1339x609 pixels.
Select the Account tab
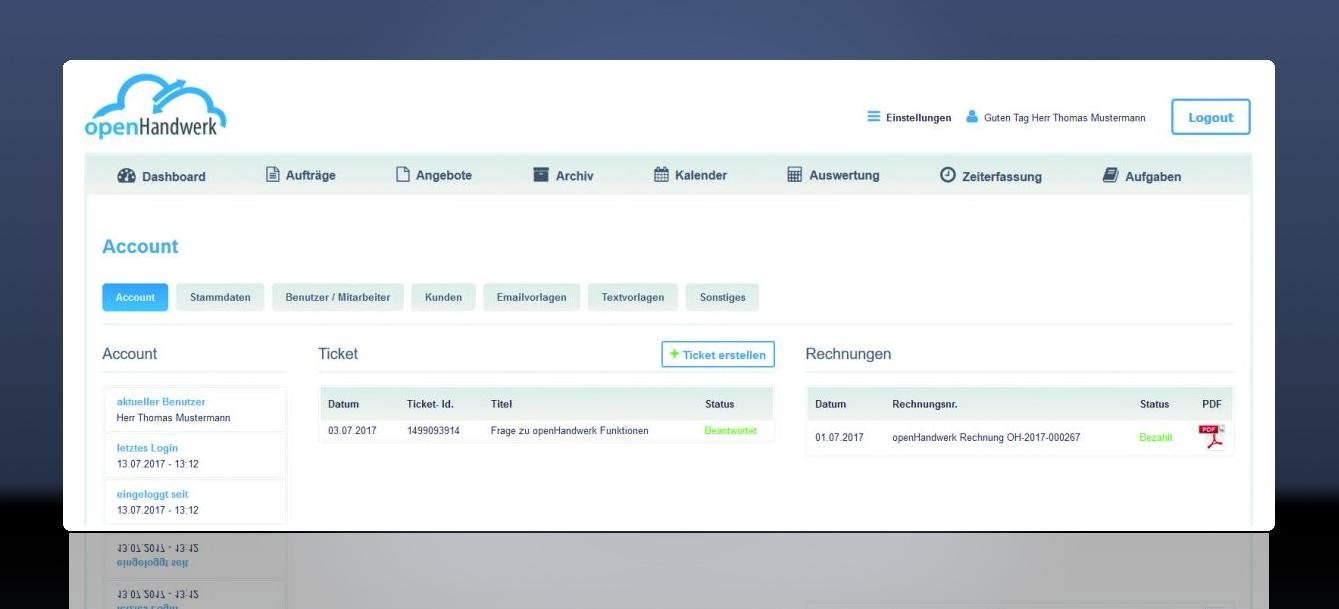(135, 297)
